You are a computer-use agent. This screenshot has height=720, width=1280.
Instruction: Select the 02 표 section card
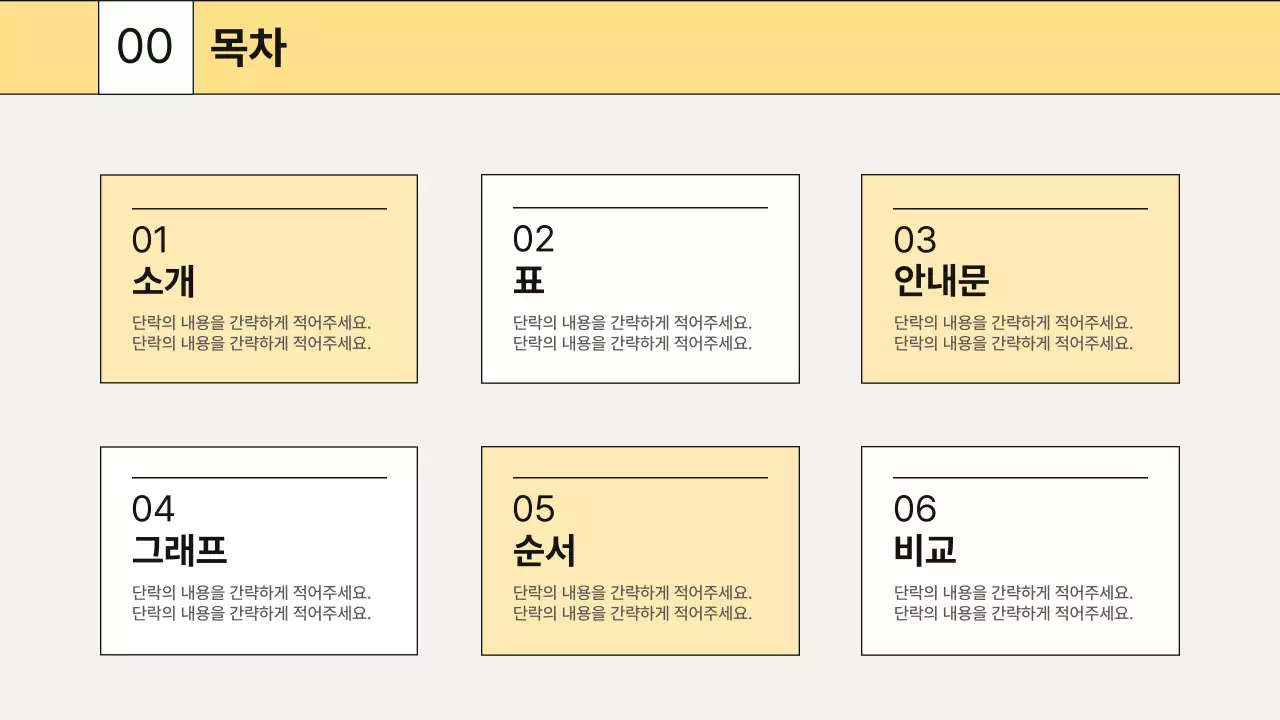click(x=640, y=278)
